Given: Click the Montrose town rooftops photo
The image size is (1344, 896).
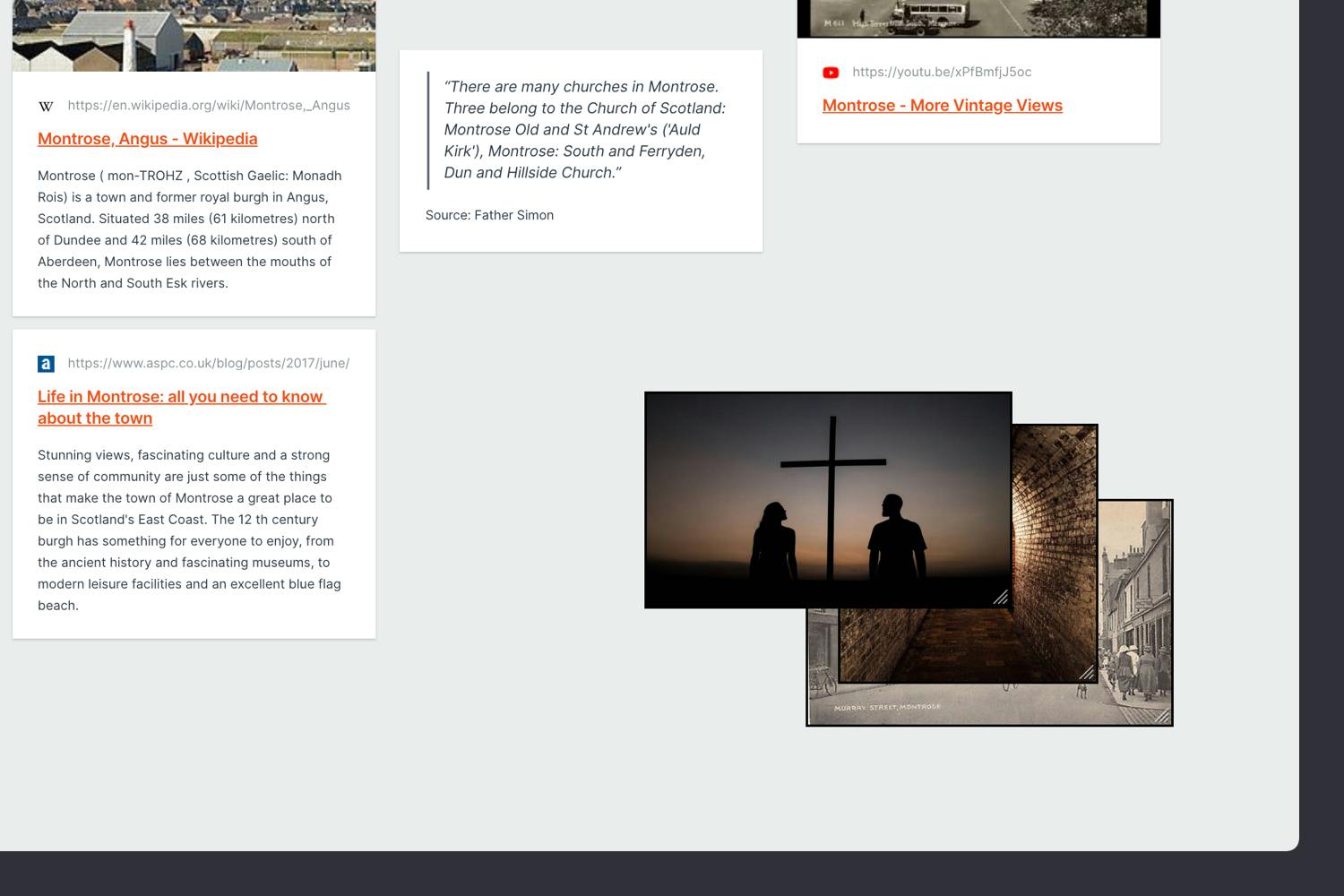Looking at the screenshot, I should point(194,35).
